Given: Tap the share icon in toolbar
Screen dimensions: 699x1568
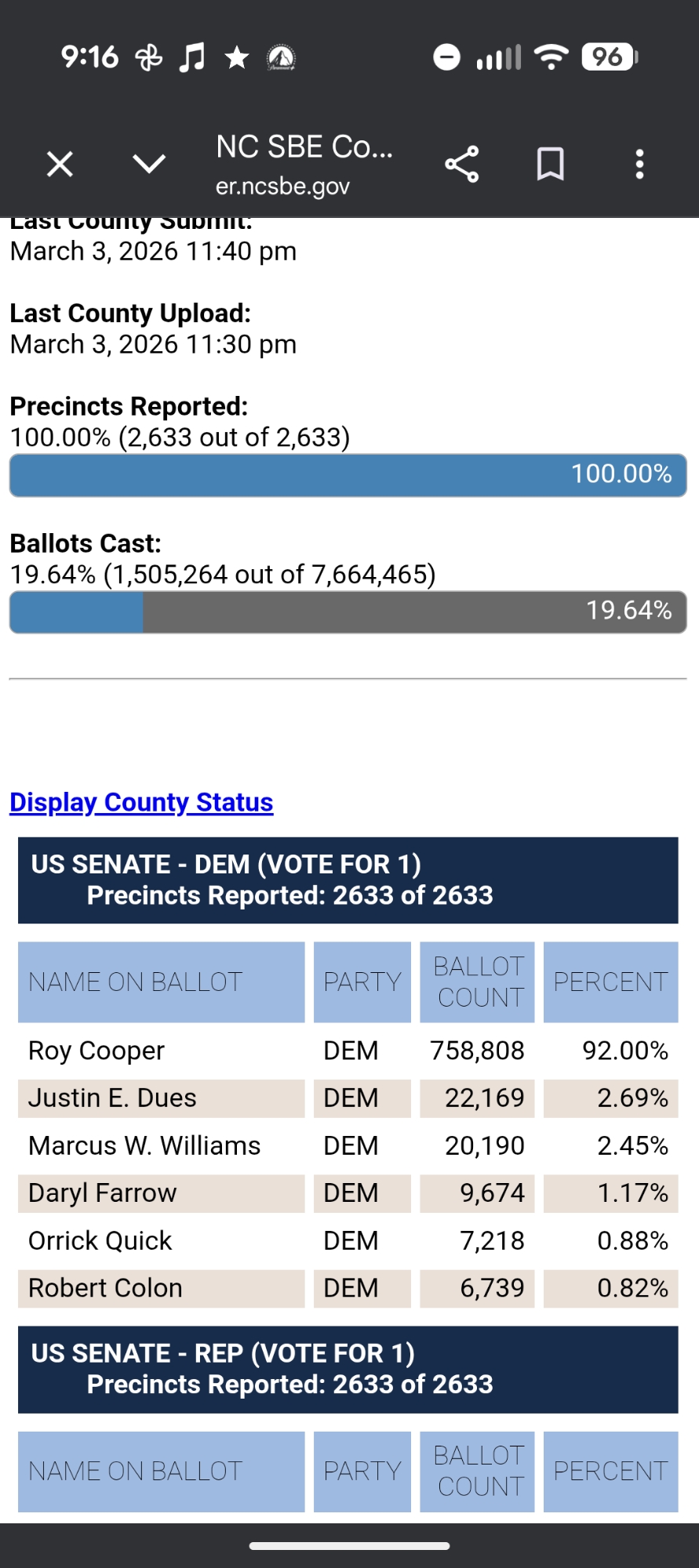Looking at the screenshot, I should (461, 165).
